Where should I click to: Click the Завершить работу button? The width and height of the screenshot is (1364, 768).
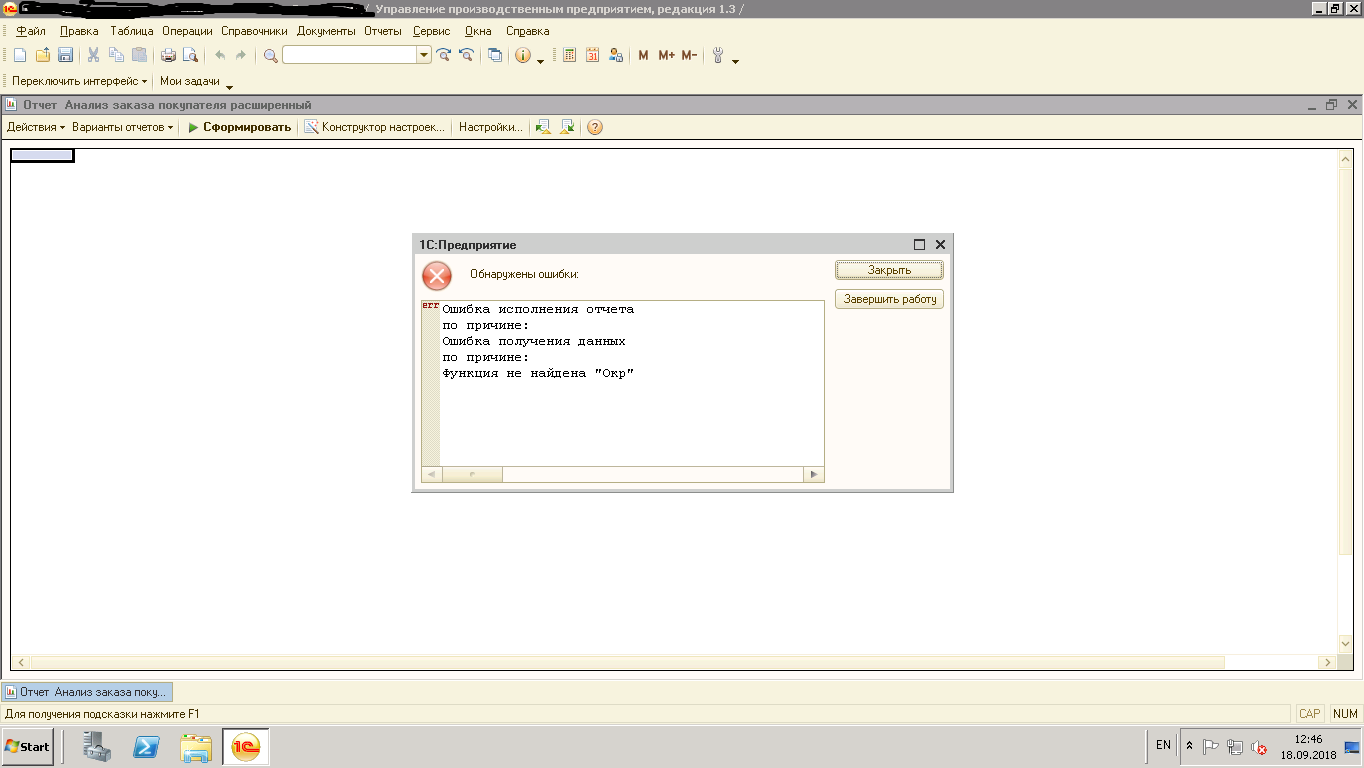tap(889, 299)
